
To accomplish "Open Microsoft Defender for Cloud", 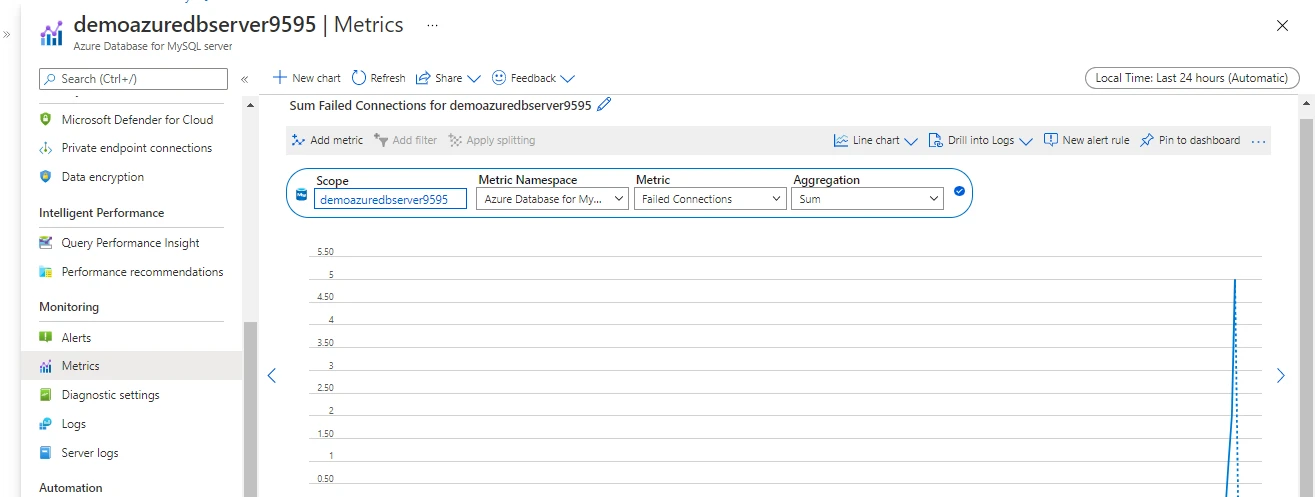I will tap(137, 119).
